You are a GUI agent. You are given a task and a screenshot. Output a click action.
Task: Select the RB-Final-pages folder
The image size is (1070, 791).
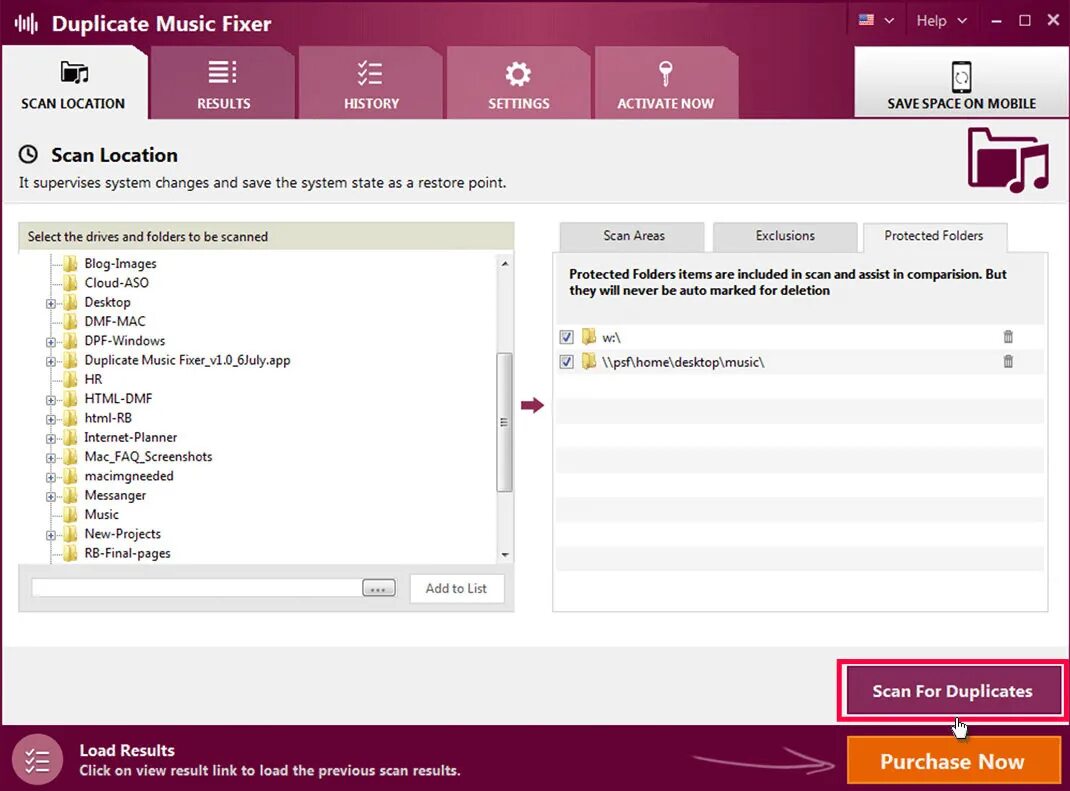point(127,553)
